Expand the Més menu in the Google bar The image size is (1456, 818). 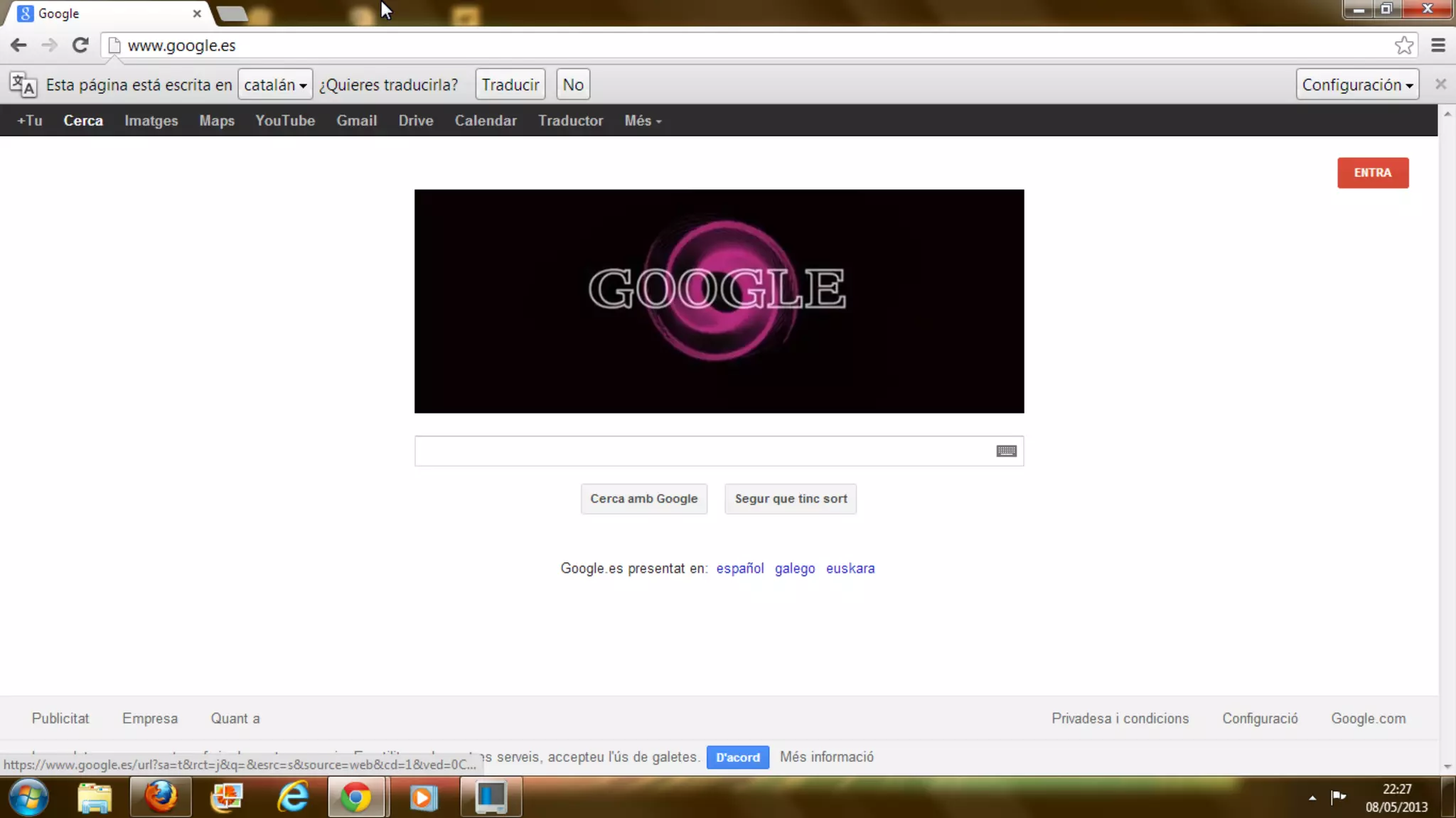[x=643, y=121]
